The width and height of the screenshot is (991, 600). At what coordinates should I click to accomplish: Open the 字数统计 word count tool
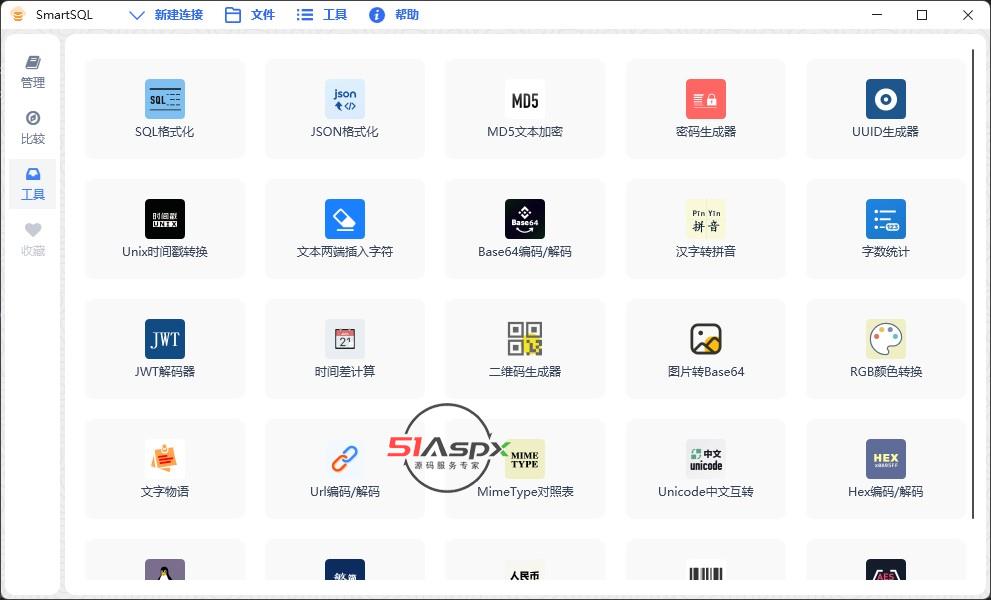(885, 229)
